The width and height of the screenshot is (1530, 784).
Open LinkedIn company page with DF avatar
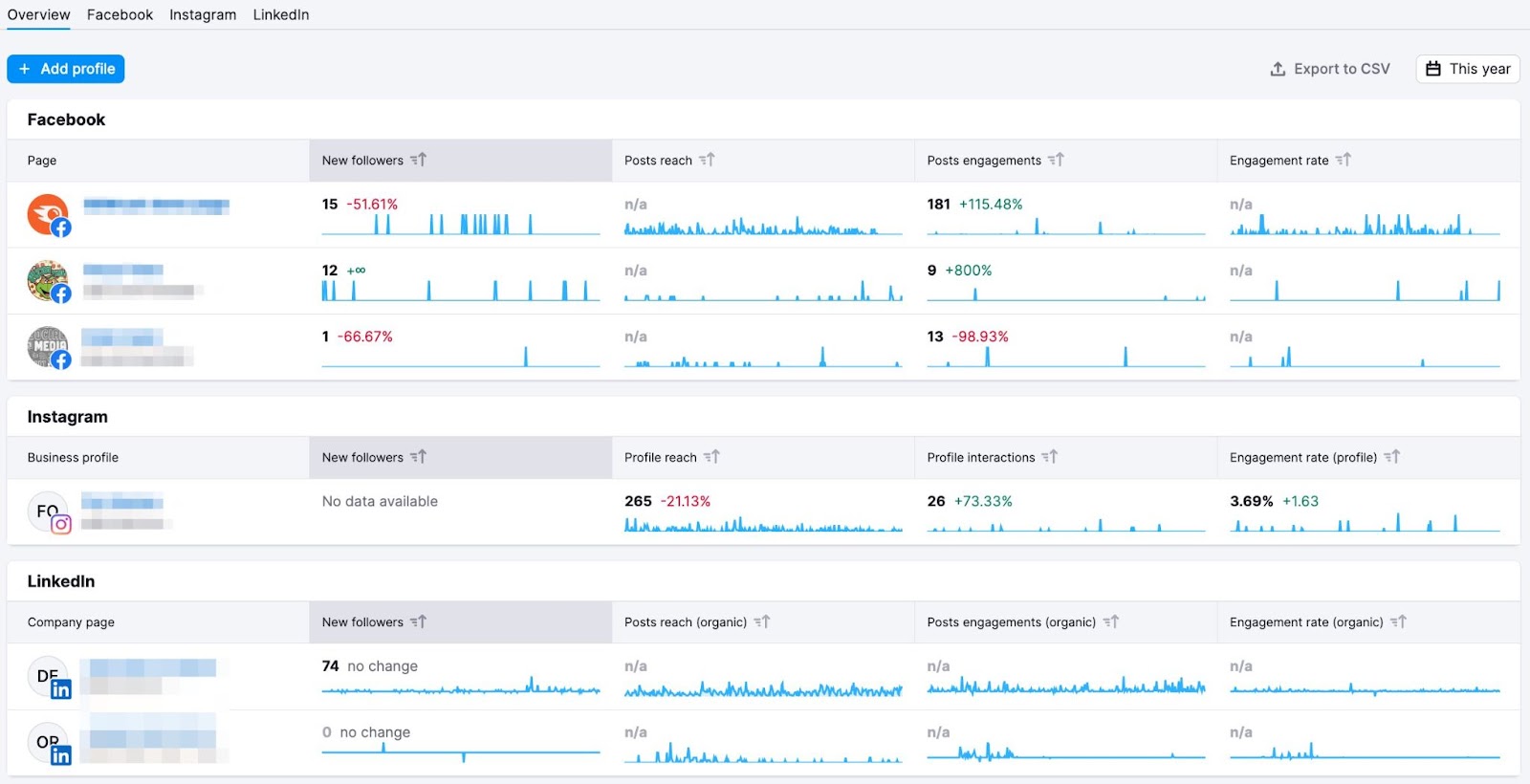click(x=48, y=677)
